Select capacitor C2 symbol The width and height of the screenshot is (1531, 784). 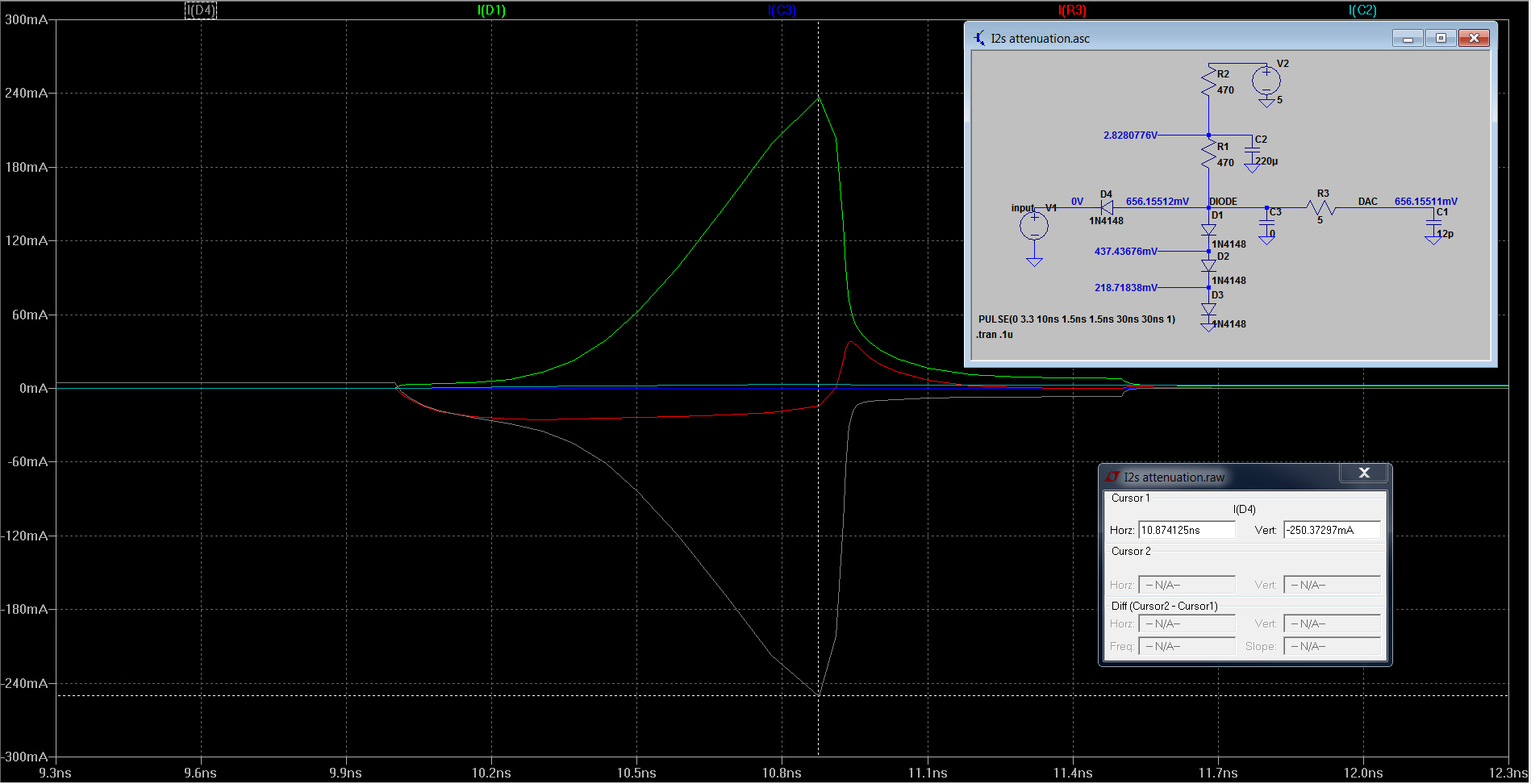coord(1252,151)
